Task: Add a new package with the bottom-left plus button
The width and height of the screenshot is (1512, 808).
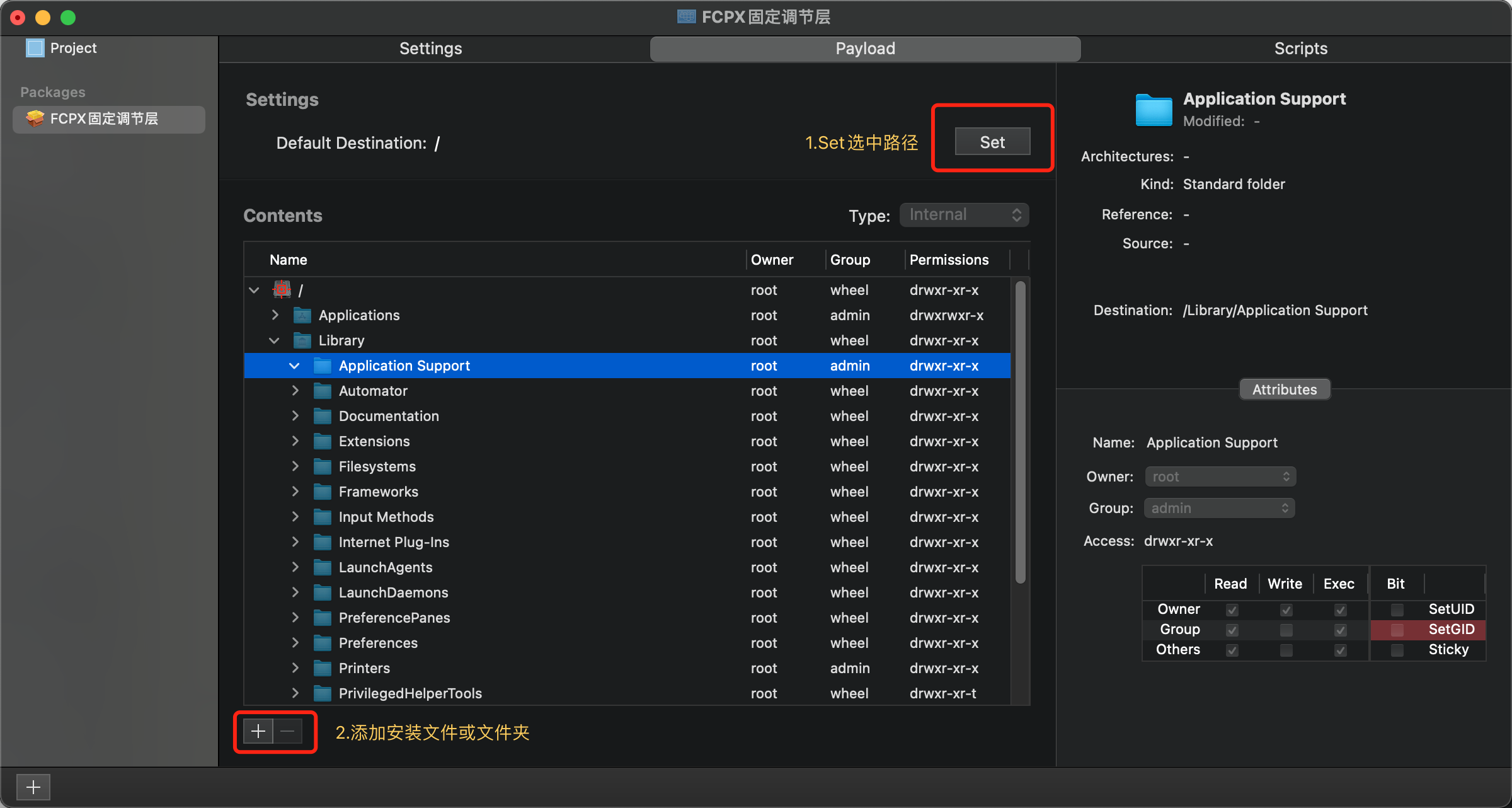Action: click(33, 787)
